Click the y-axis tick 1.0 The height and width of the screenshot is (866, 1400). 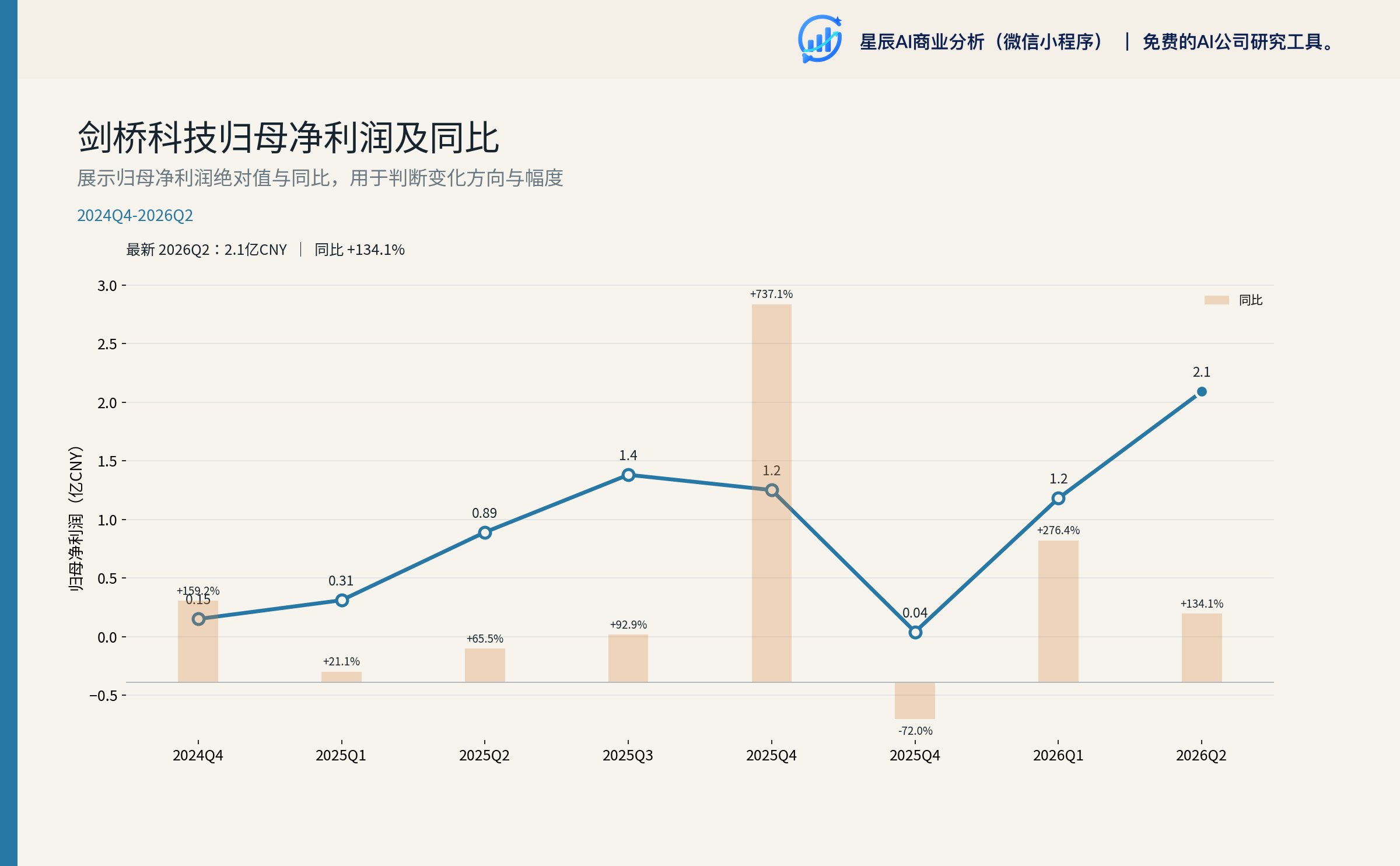coord(107,520)
